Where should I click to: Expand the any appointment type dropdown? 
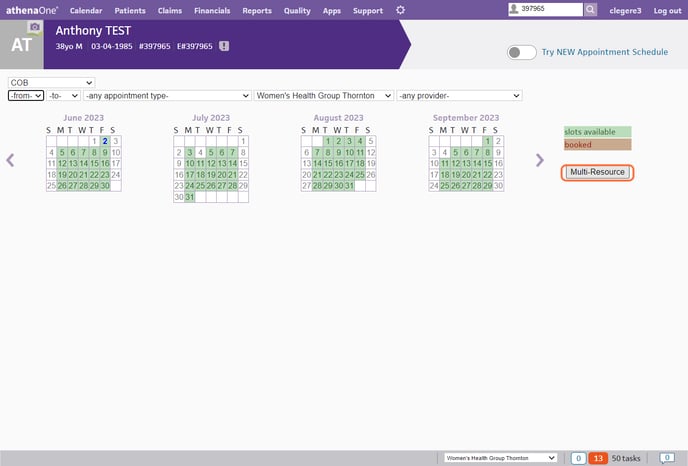(166, 96)
